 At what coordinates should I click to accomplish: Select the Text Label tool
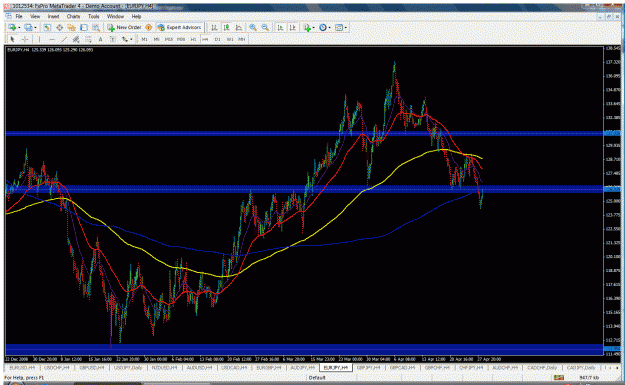113,39
